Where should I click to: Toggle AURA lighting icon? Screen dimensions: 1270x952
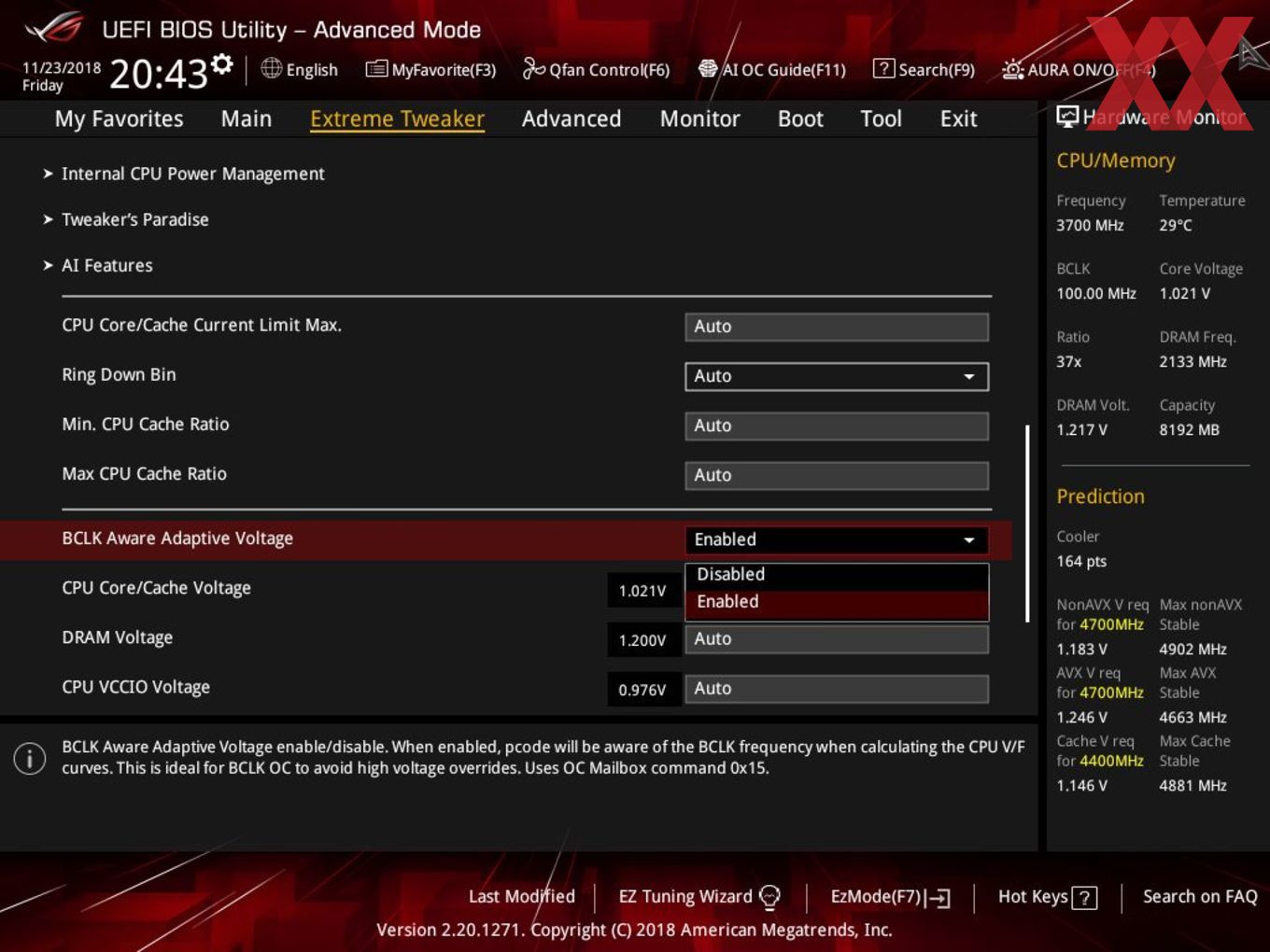point(1012,69)
